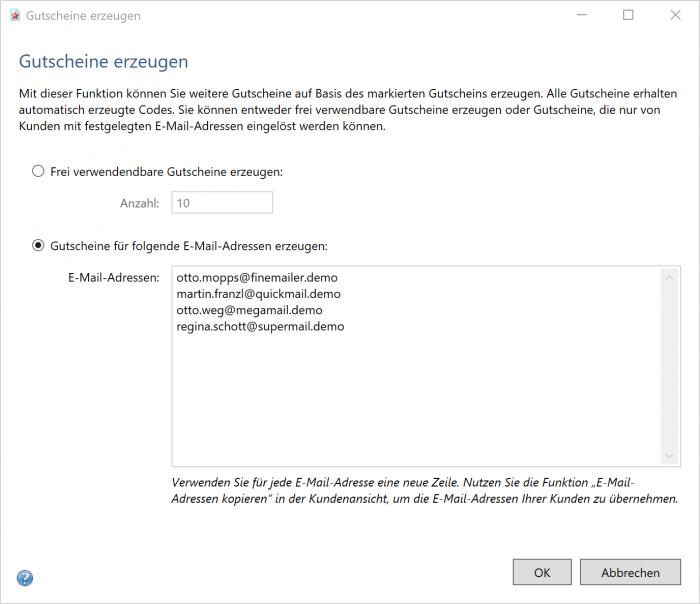Place cursor on regina.schott@supermail.demo line

260,326
